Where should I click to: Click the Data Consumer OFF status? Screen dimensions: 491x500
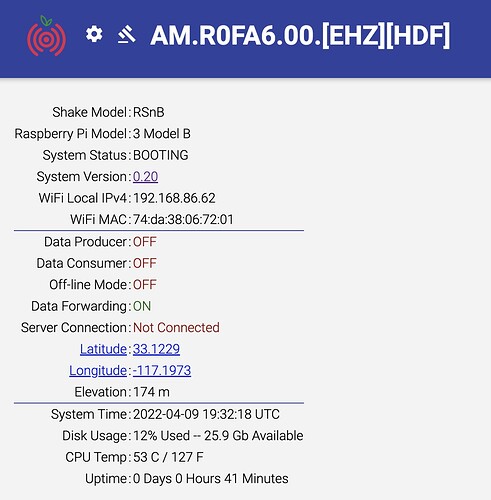(x=145, y=263)
